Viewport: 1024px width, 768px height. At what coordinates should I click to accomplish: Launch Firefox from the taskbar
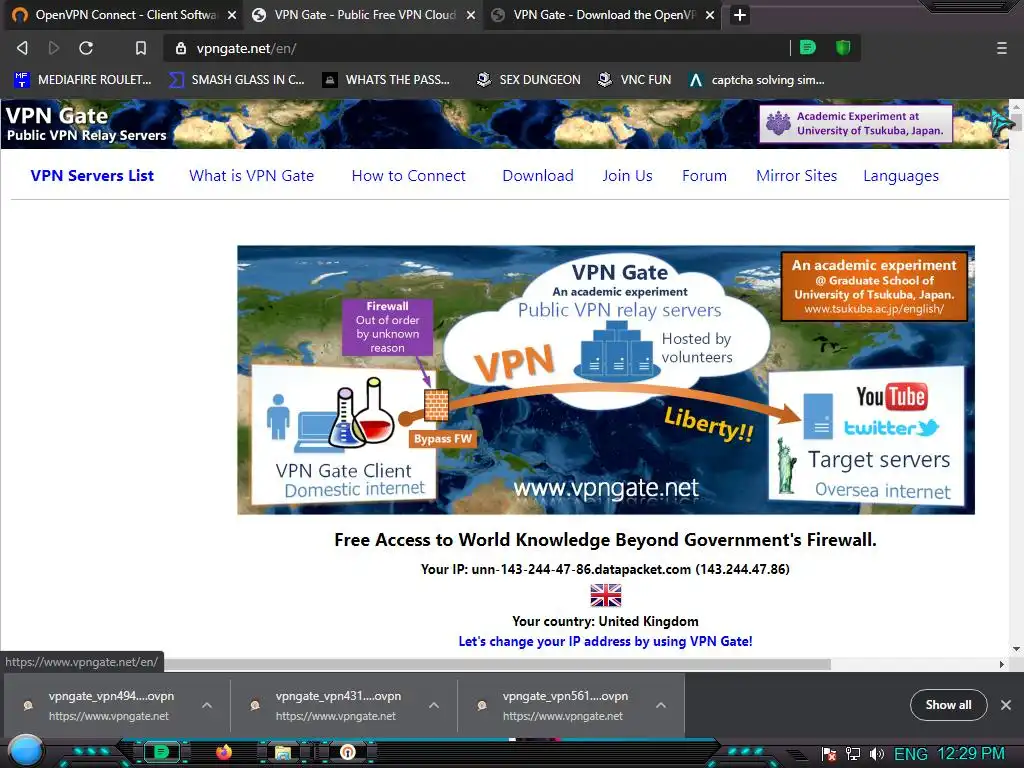click(x=224, y=752)
